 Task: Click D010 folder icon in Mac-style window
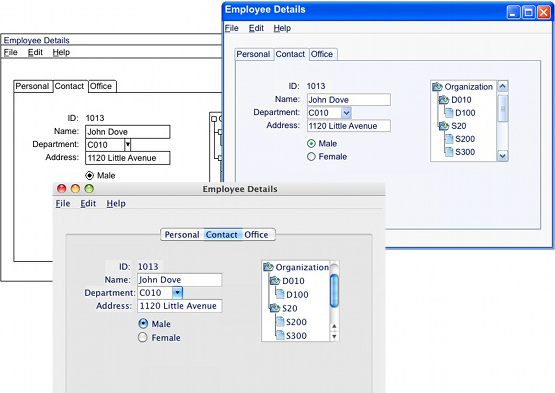click(275, 281)
